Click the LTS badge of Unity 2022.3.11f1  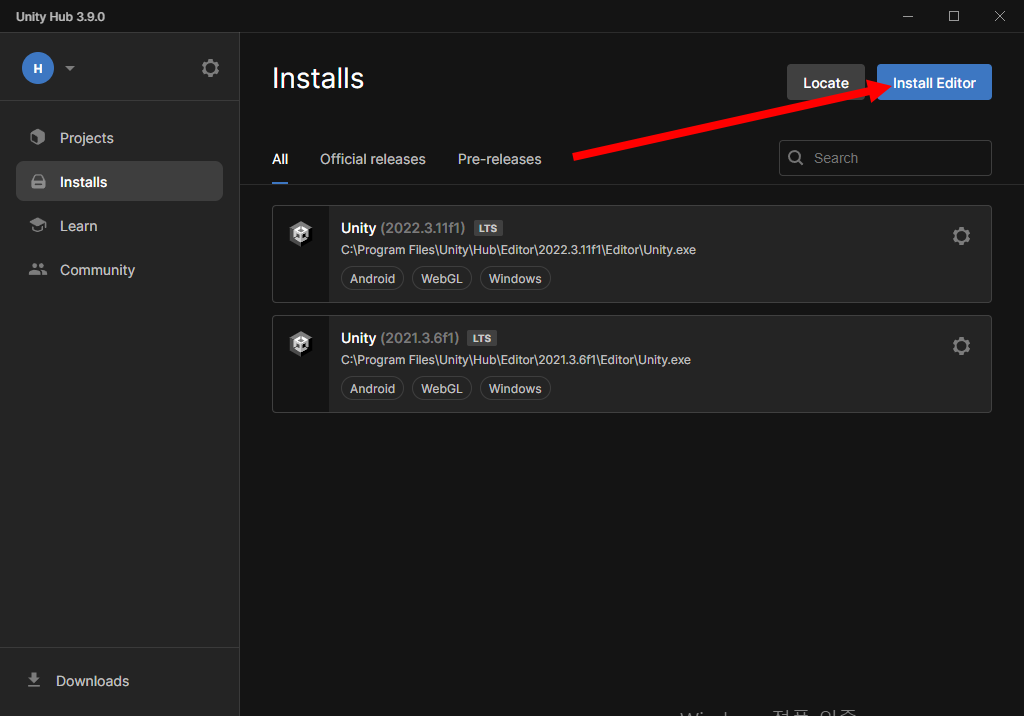point(488,228)
